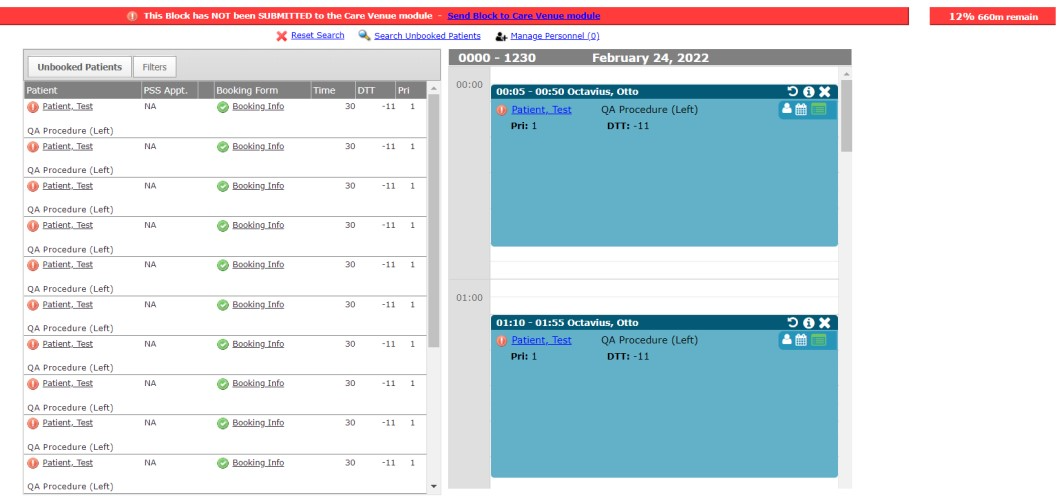Open info icon on 00:05 - 00:50 appointment
The width and height of the screenshot is (1057, 499).
[809, 92]
